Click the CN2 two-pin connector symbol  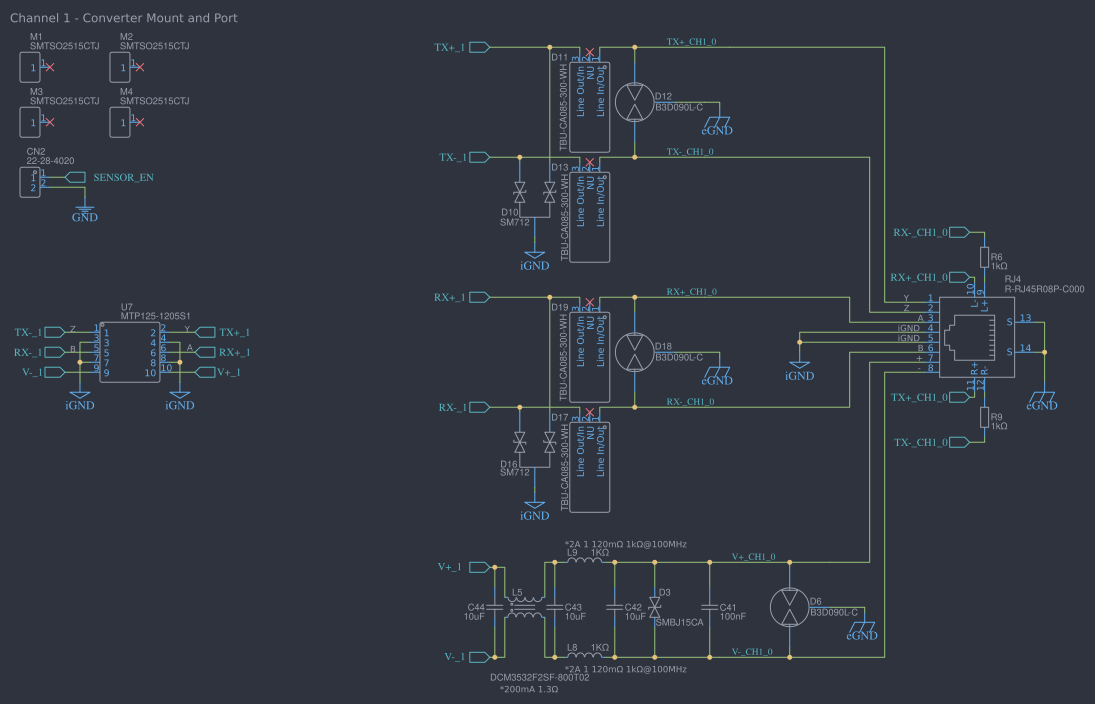[x=31, y=181]
